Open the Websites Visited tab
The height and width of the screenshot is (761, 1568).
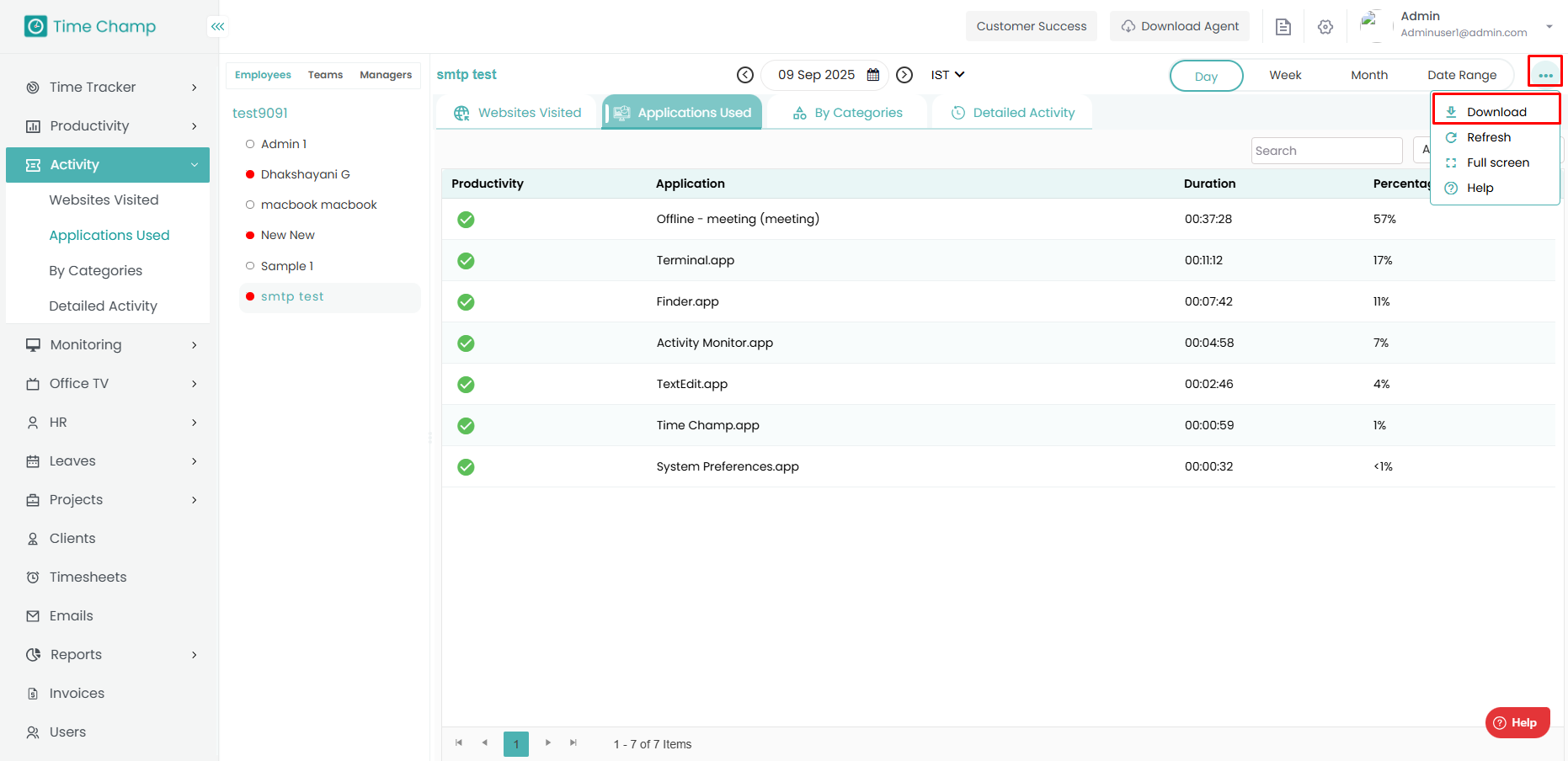[518, 113]
